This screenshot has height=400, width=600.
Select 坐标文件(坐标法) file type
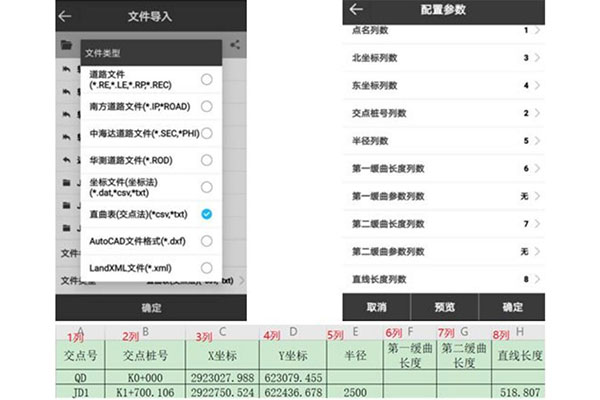point(205,187)
